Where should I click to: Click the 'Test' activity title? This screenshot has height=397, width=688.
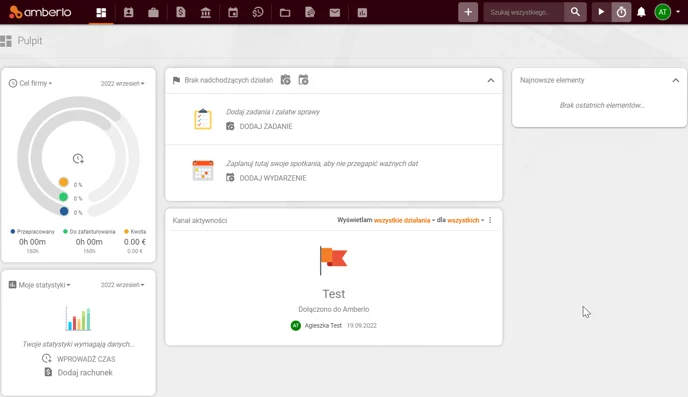coord(333,293)
